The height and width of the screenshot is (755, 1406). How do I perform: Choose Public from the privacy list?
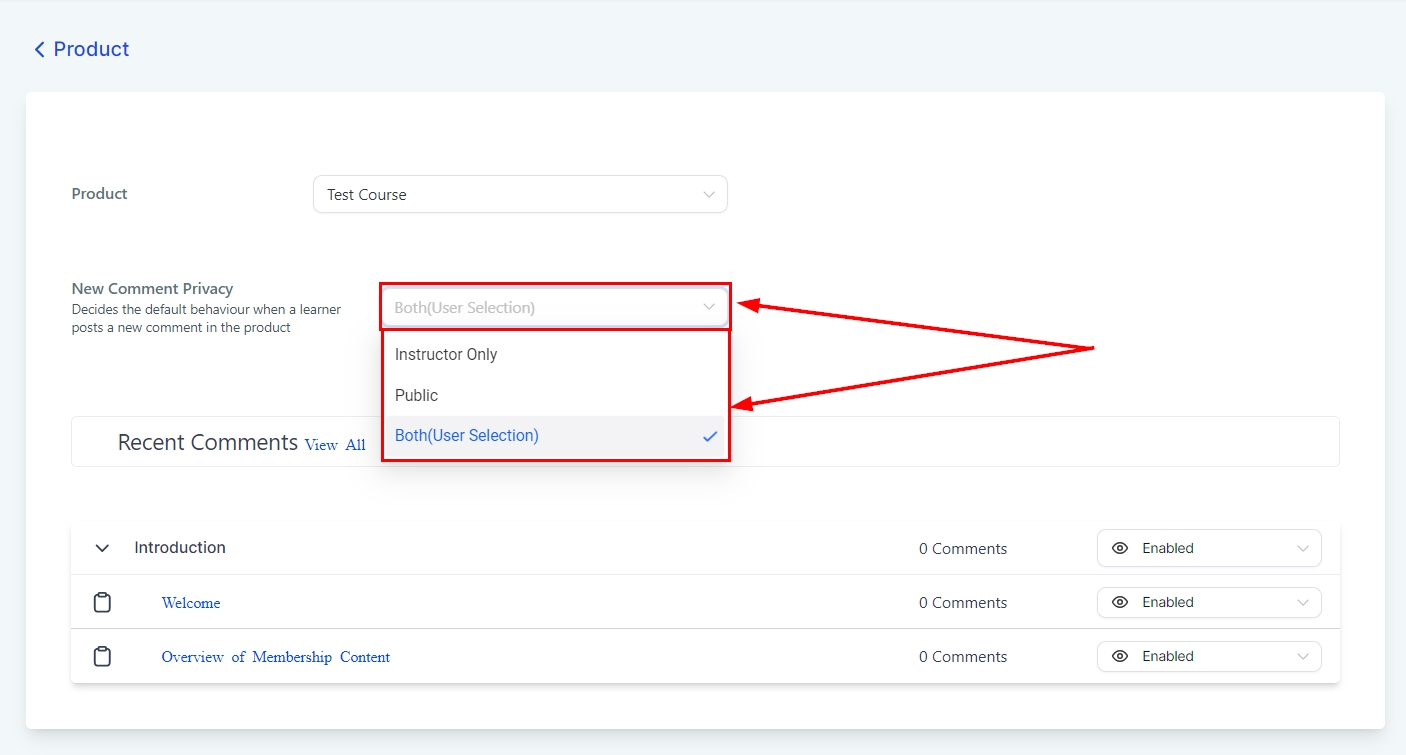(417, 395)
